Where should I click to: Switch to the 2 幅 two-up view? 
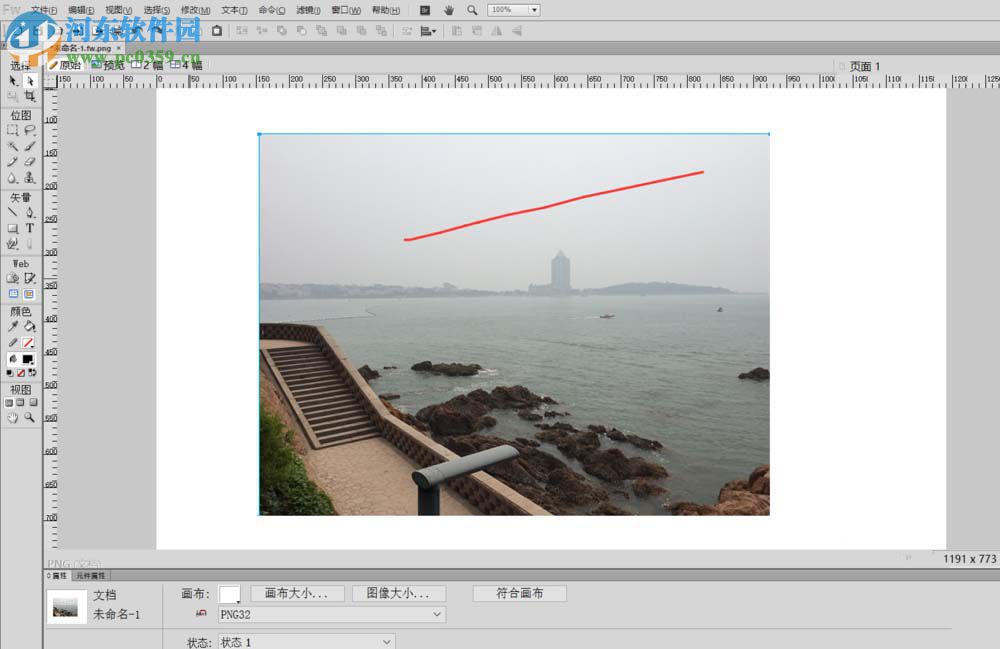[147, 65]
